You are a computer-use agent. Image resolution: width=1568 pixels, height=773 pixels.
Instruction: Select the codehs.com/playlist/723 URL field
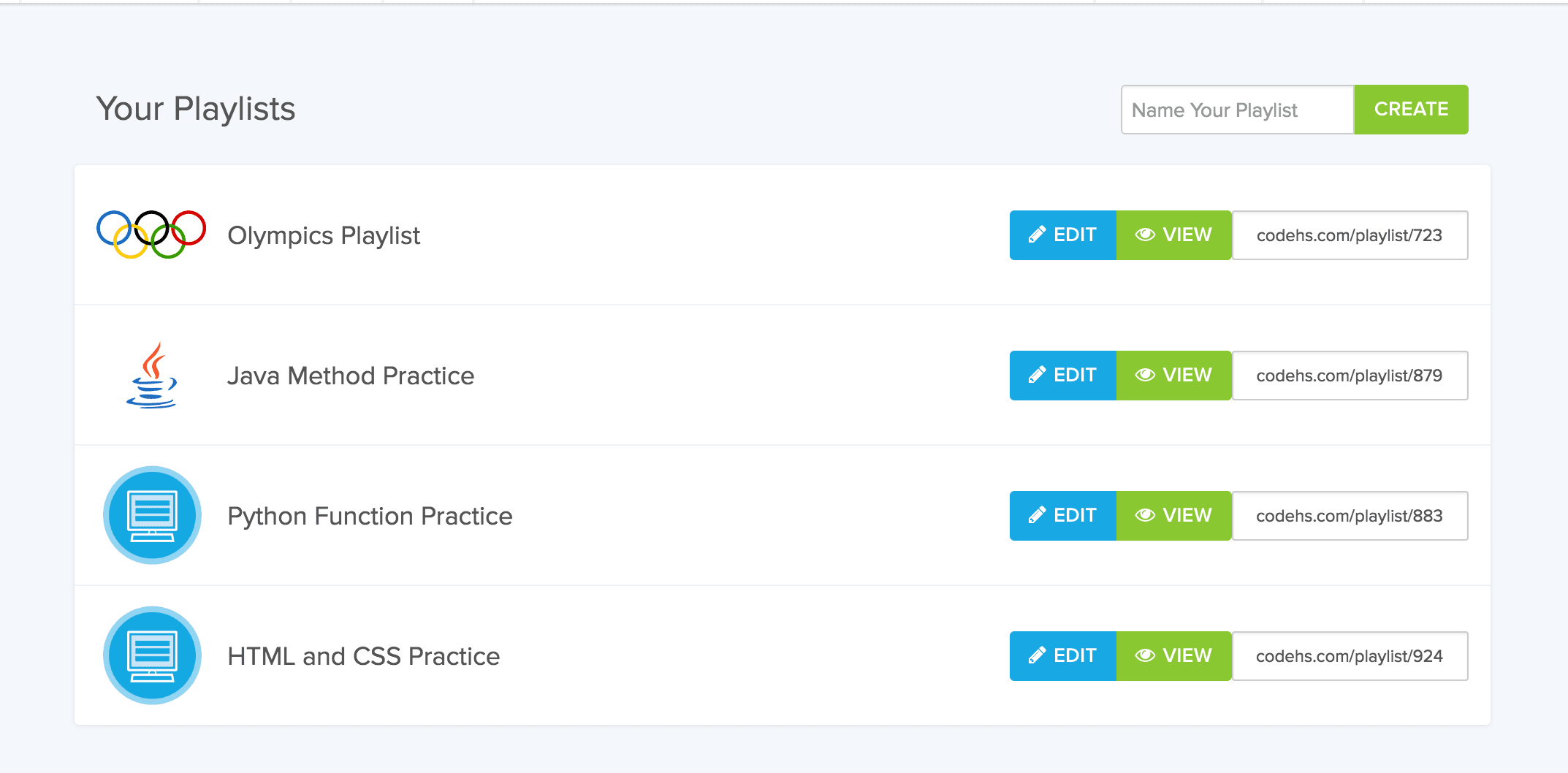[x=1350, y=235]
